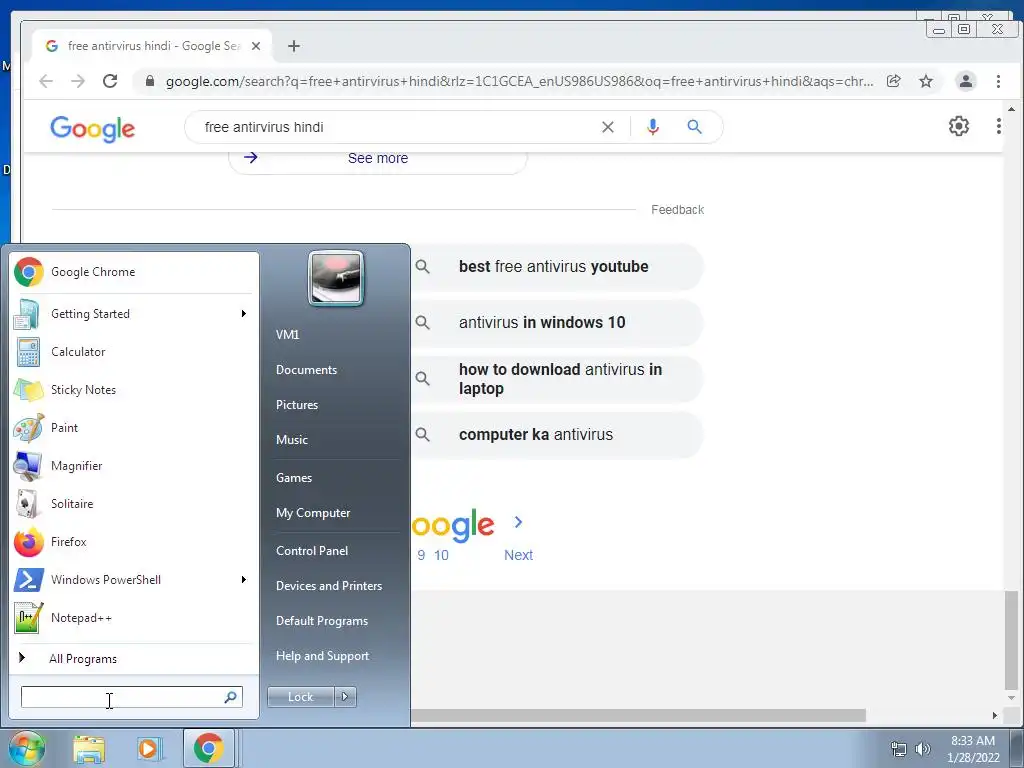Clear the Google search box with X

click(x=608, y=127)
